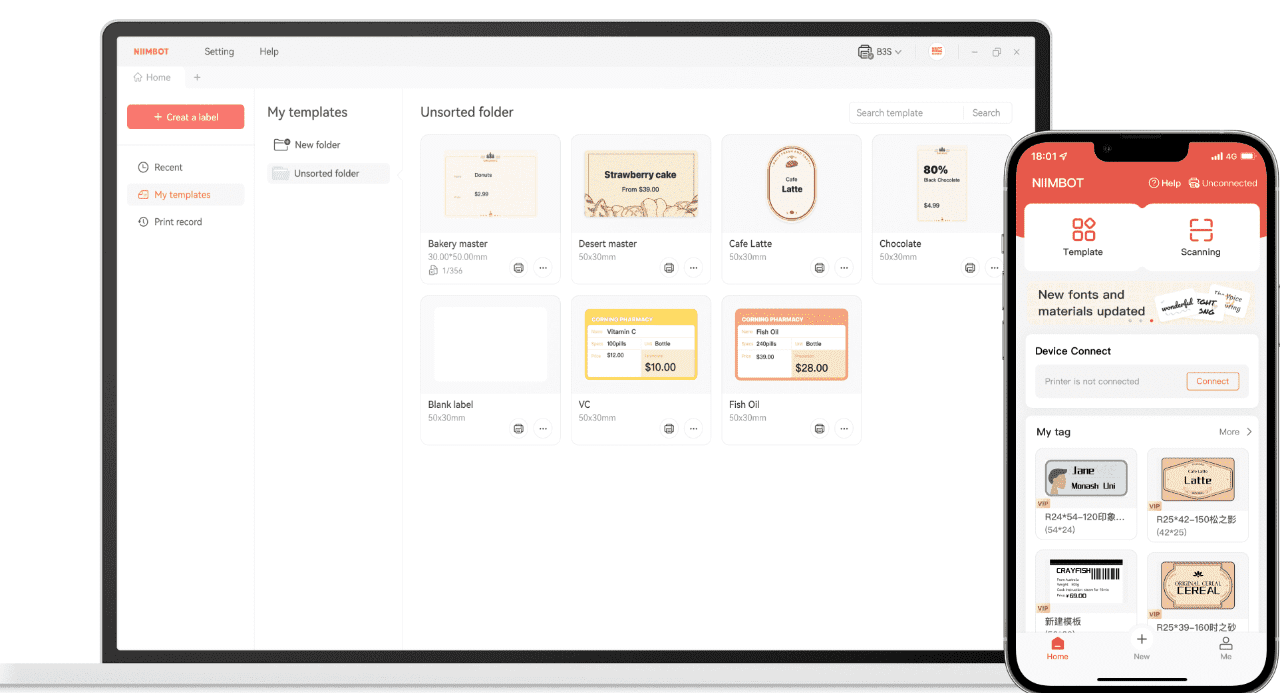Image resolution: width=1280 pixels, height=693 pixels.
Task: Open the B3S printer dropdown
Action: [889, 52]
